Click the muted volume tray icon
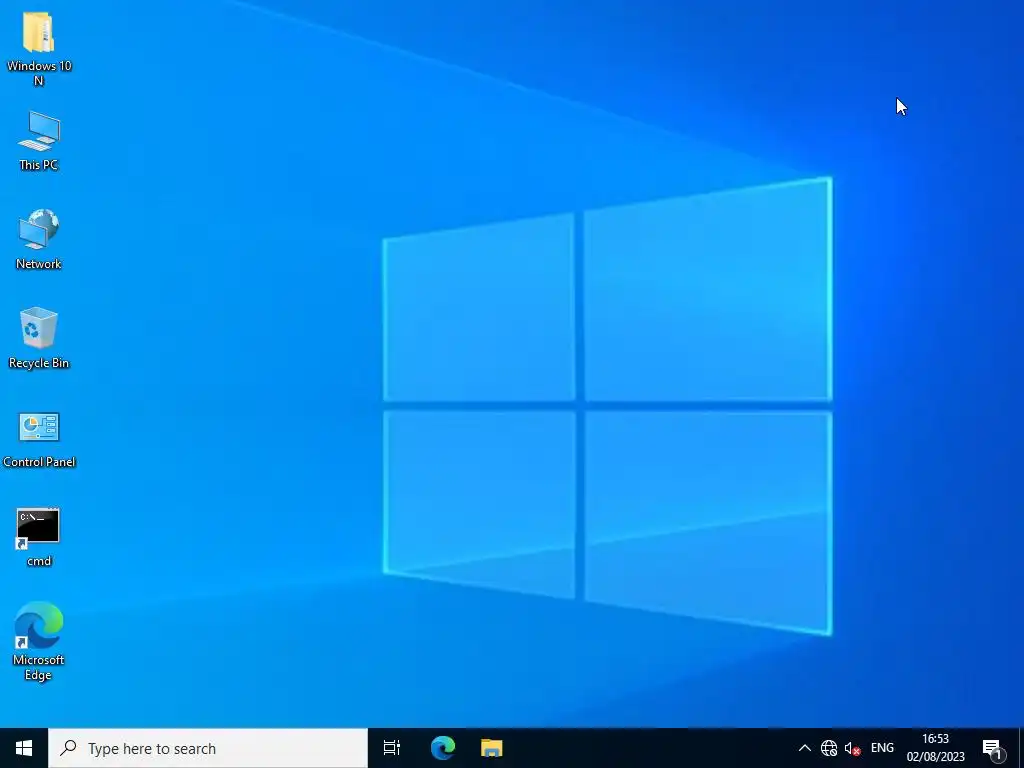The image size is (1024, 768). coord(852,748)
